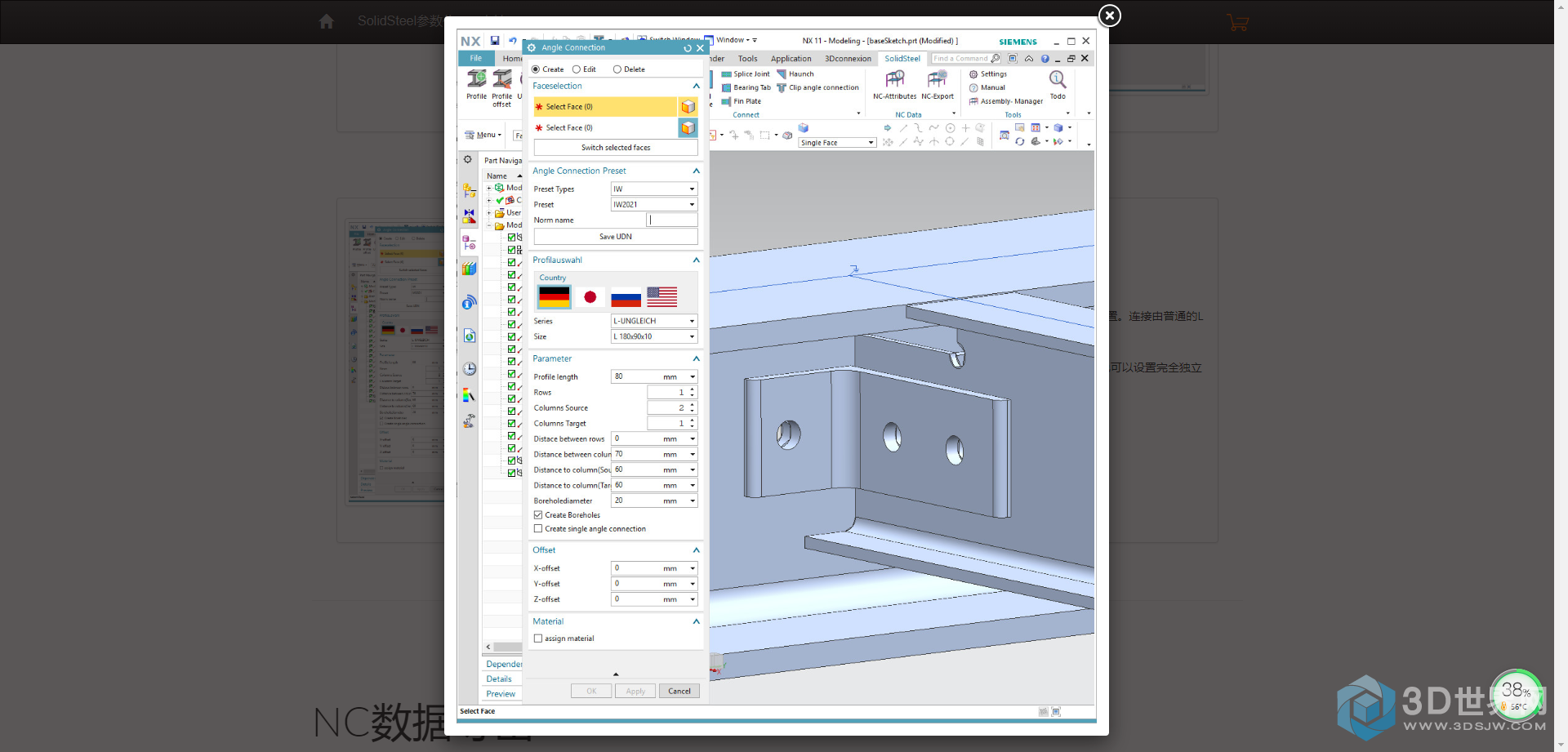Click the Boreholediameter value field
Image resolution: width=1568 pixels, height=752 pixels.
638,501
